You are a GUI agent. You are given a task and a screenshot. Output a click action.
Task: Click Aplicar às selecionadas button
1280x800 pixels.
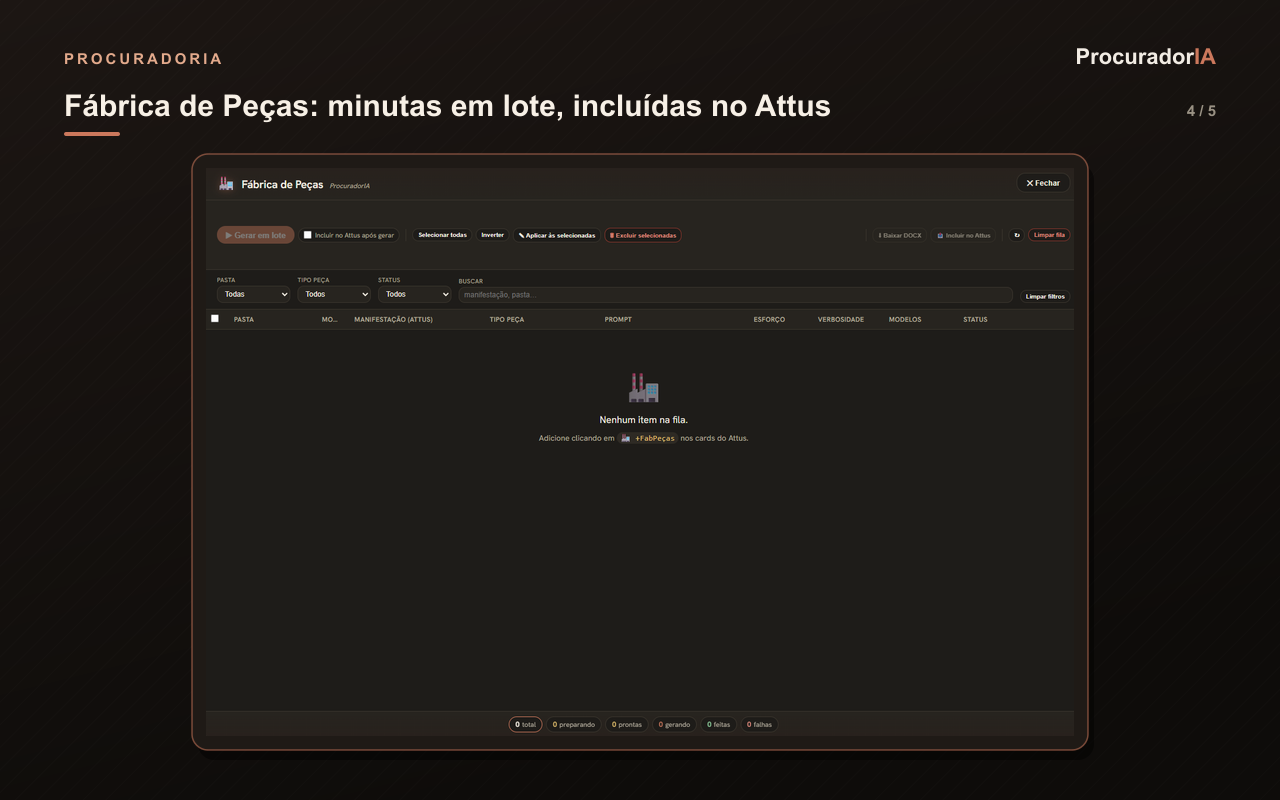[x=557, y=235]
